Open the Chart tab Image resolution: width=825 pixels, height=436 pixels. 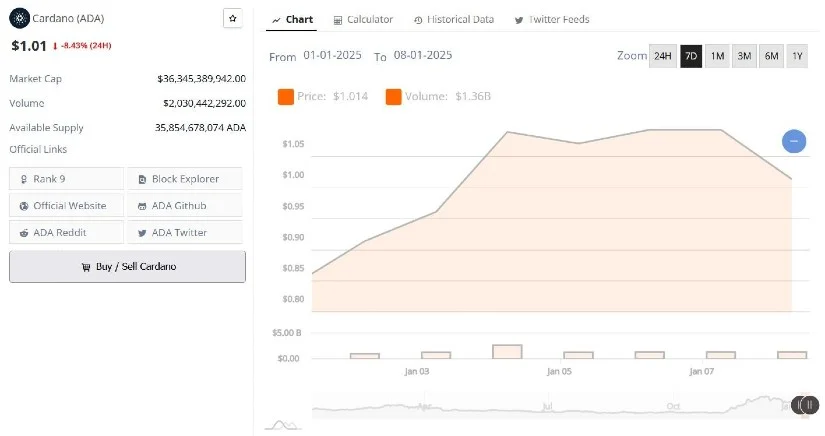tap(293, 19)
